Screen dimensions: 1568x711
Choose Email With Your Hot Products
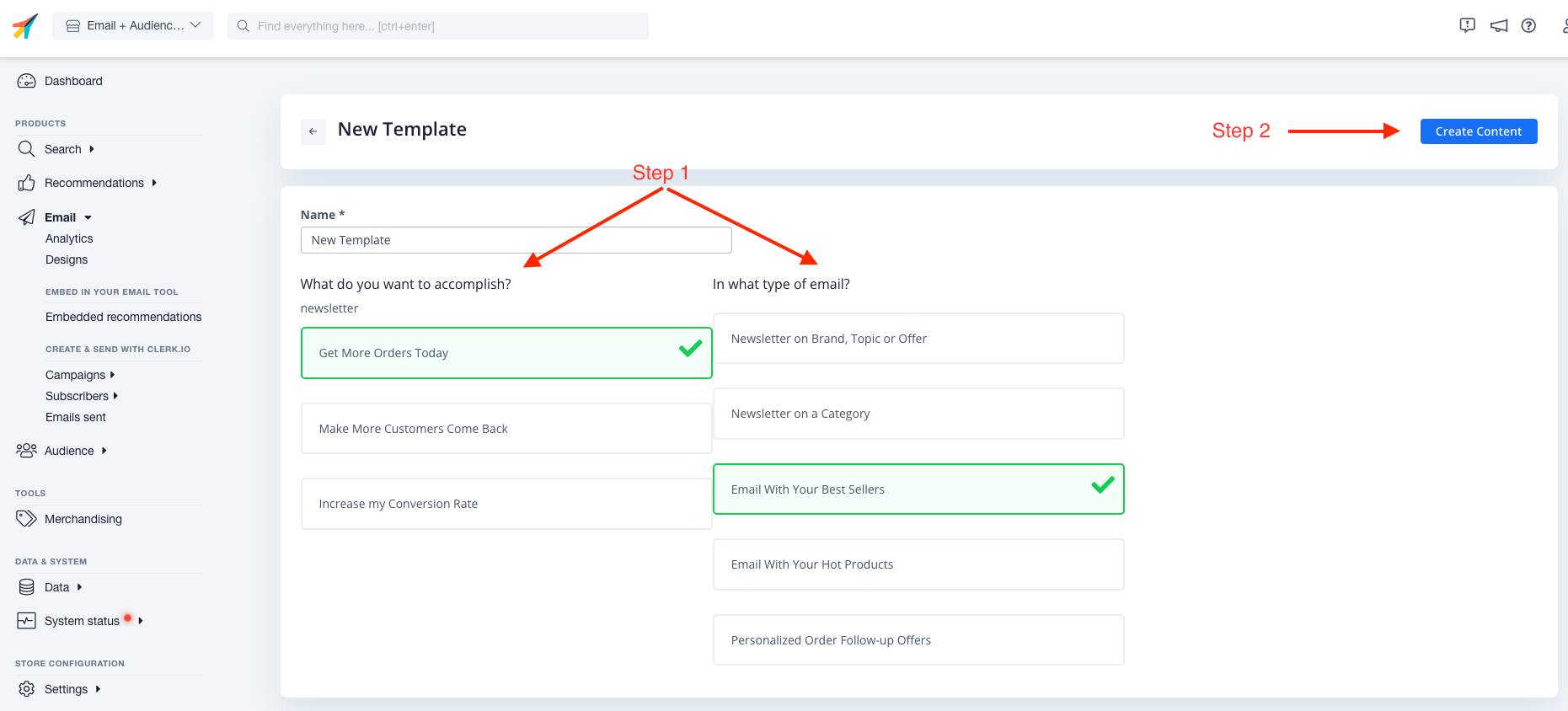[918, 564]
